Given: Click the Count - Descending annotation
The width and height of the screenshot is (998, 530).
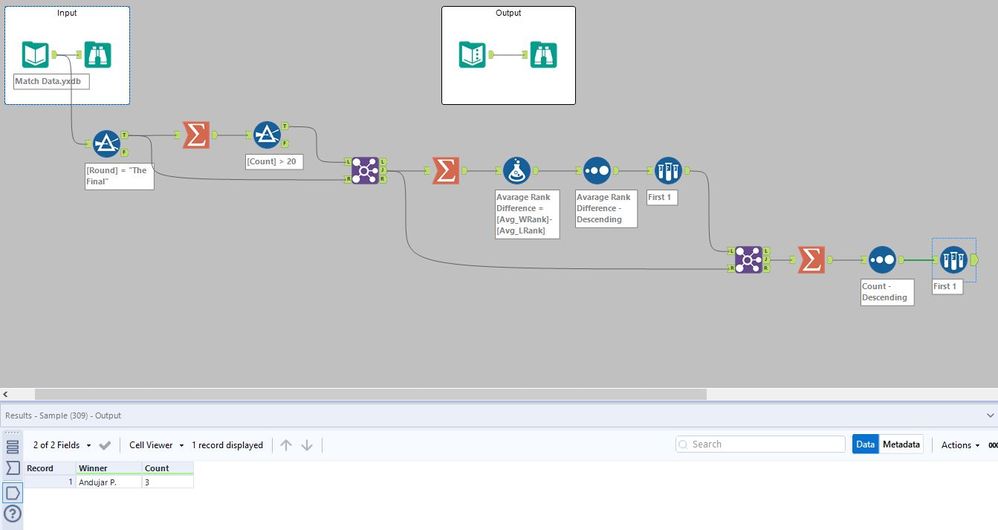Looking at the screenshot, I should coord(887,292).
